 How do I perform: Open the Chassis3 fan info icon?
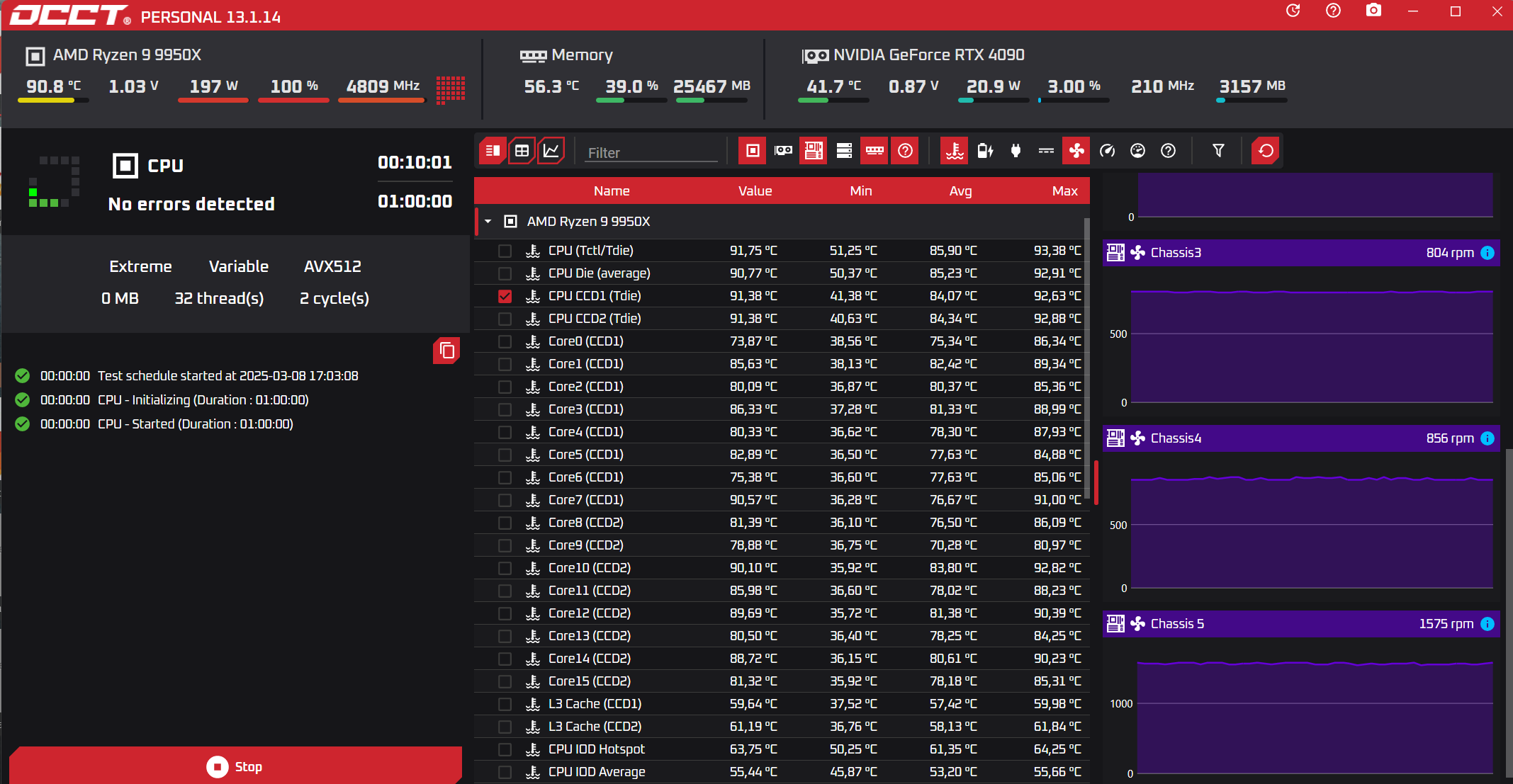[1487, 253]
